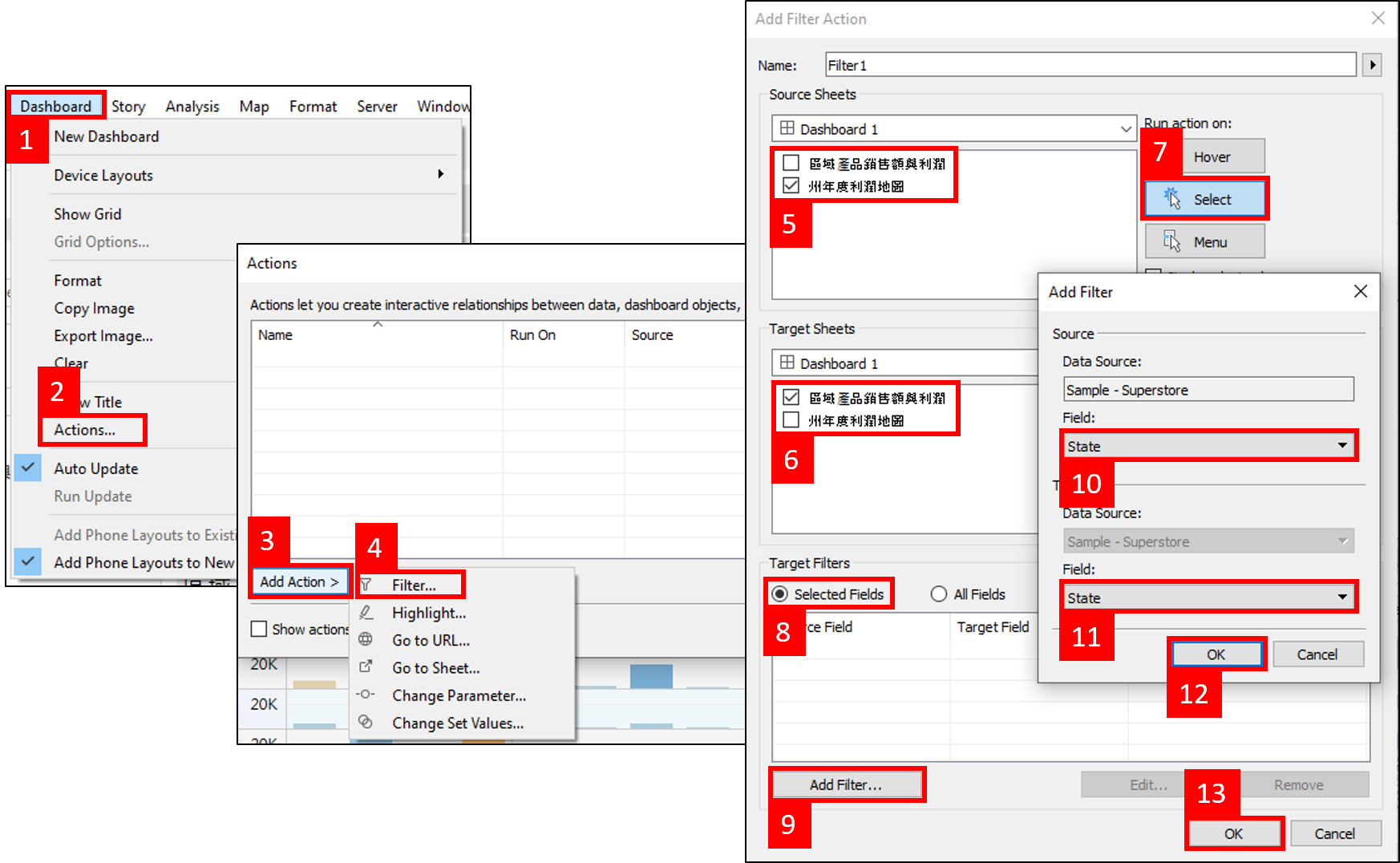Click the arrow button beside the Name field

1373,65
